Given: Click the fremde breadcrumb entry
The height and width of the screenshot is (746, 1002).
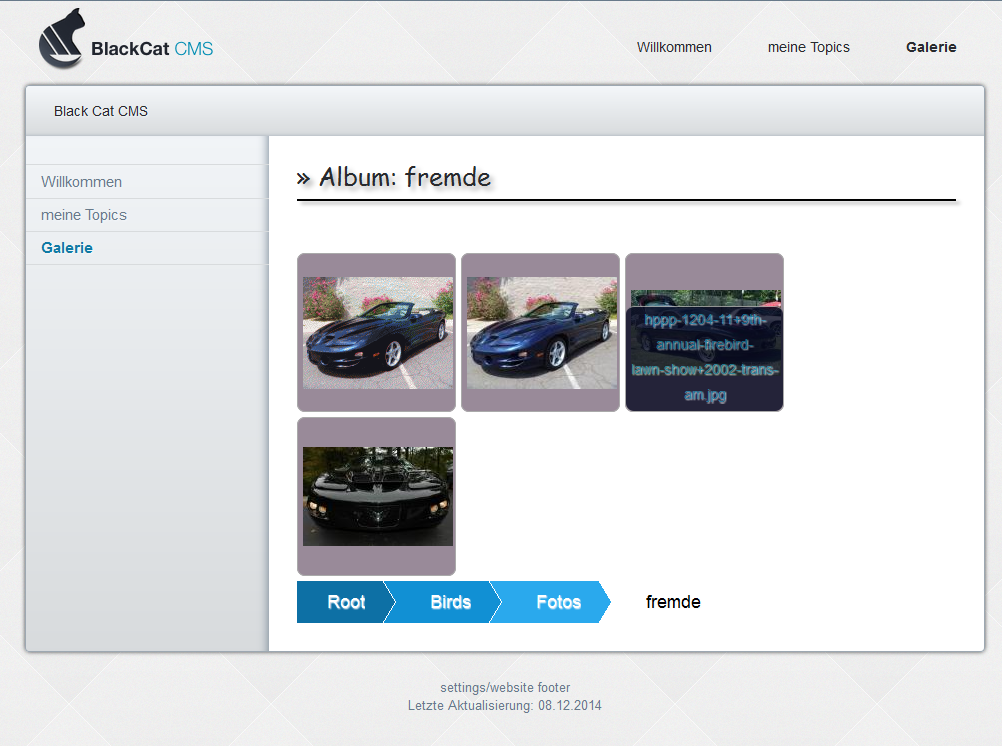Looking at the screenshot, I should pos(673,602).
